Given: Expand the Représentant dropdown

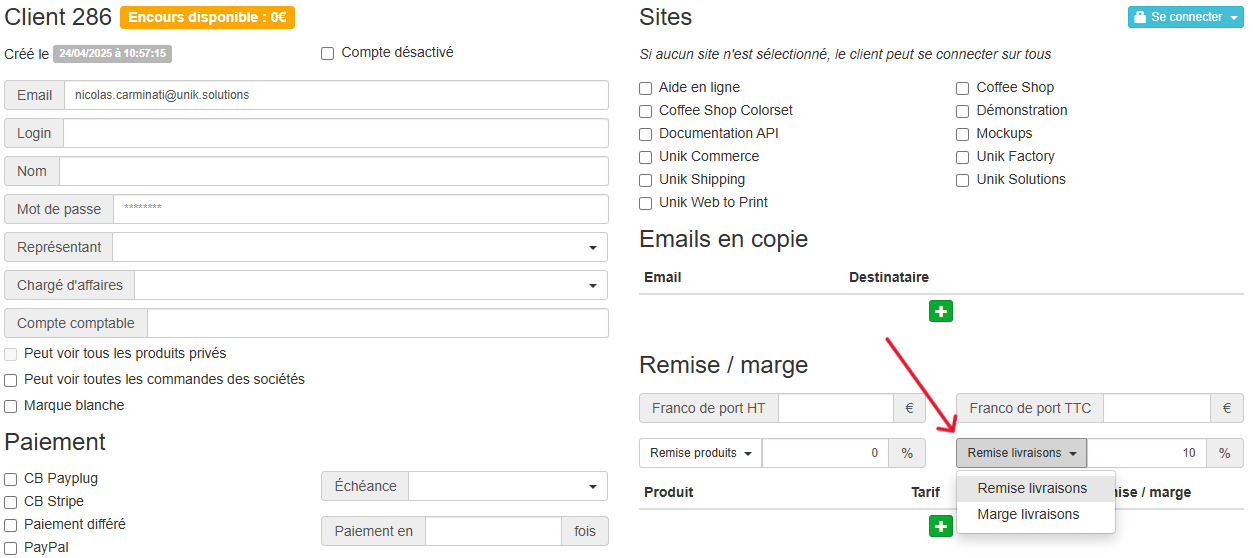Looking at the screenshot, I should click(x=359, y=247).
